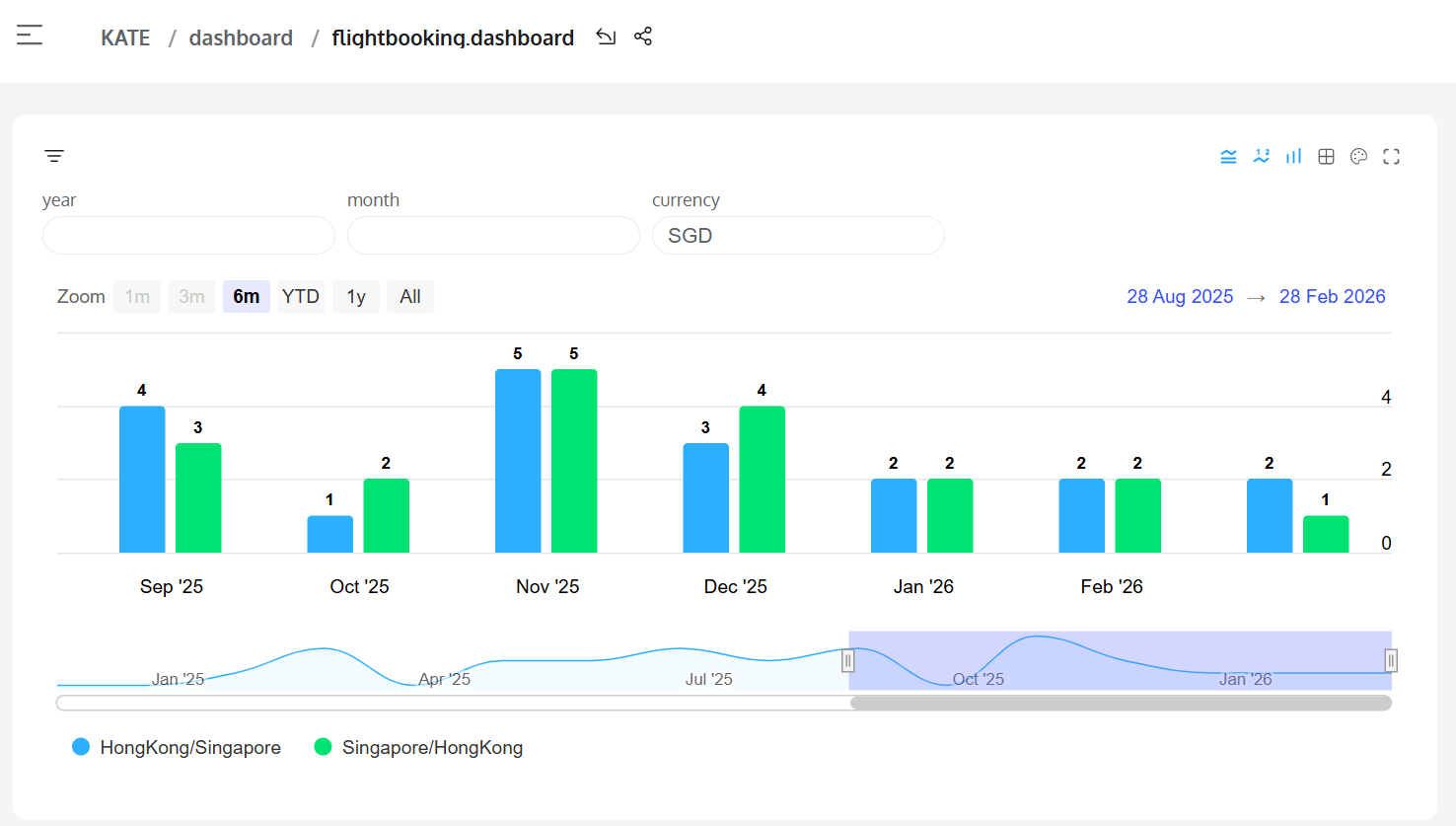The height and width of the screenshot is (826, 1456).
Task: Click the share icon in header
Action: pos(643,37)
